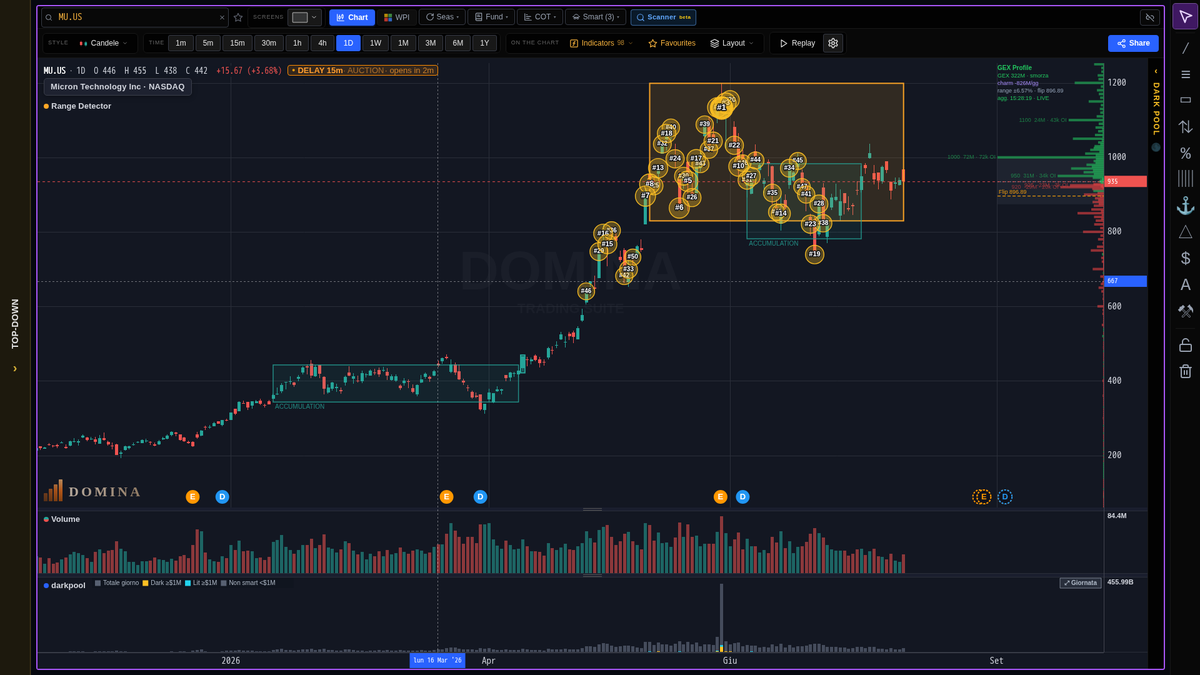The height and width of the screenshot is (675, 1200).
Task: Select the dollar sign tool
Action: pos(1185,258)
